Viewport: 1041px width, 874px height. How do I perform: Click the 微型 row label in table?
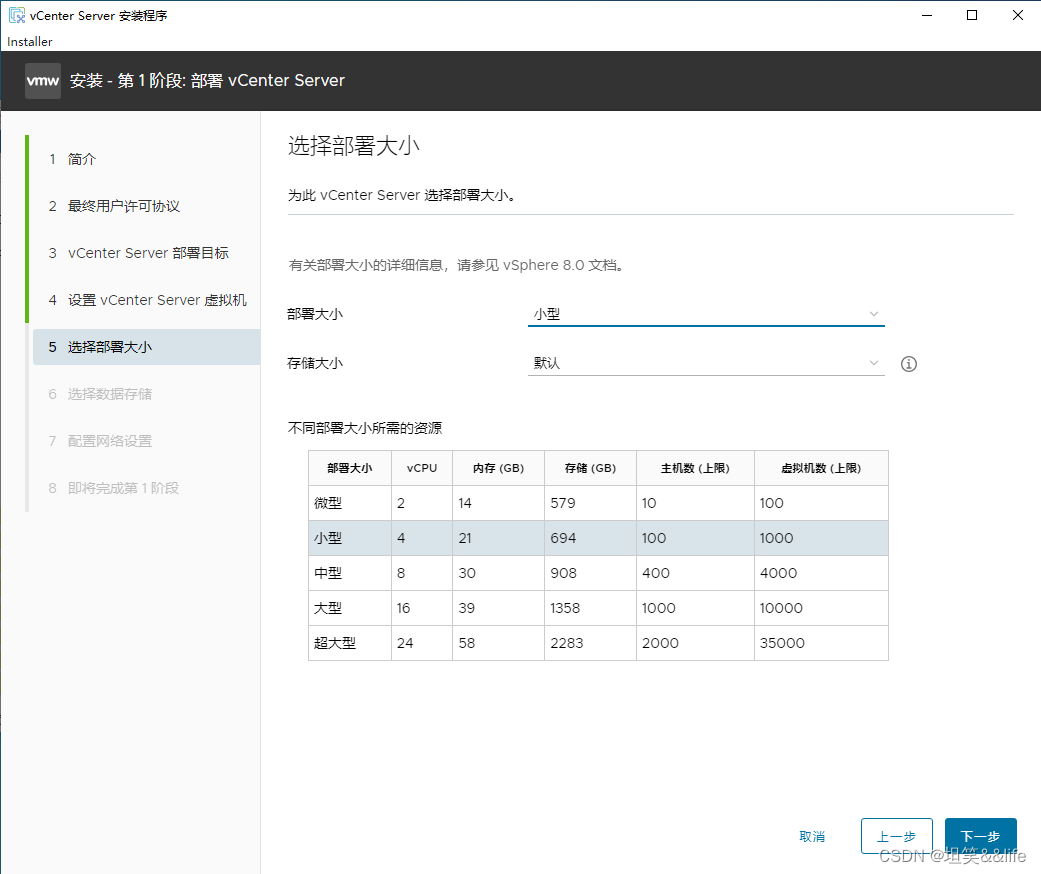(x=328, y=503)
